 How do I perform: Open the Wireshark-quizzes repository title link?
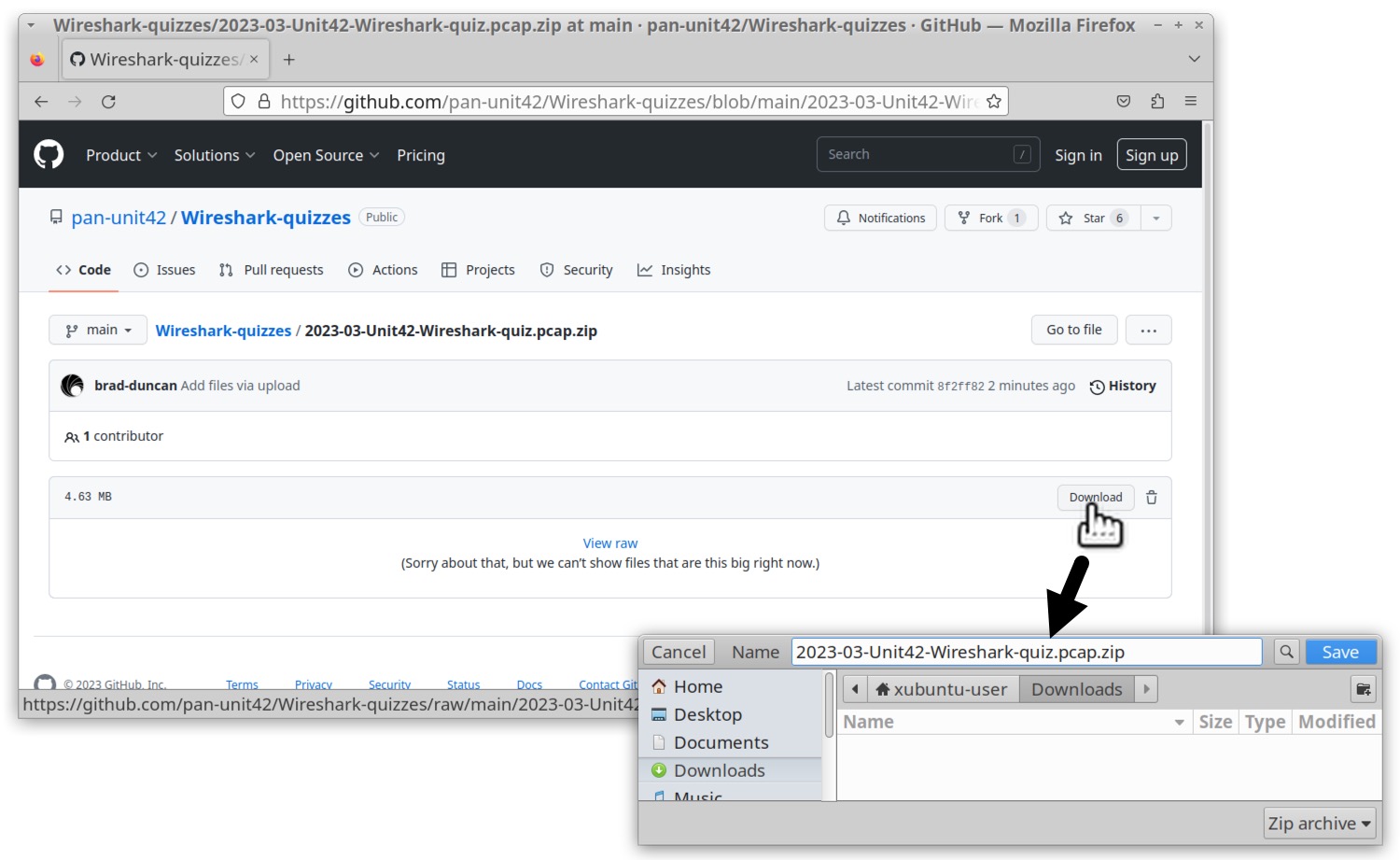(x=266, y=218)
